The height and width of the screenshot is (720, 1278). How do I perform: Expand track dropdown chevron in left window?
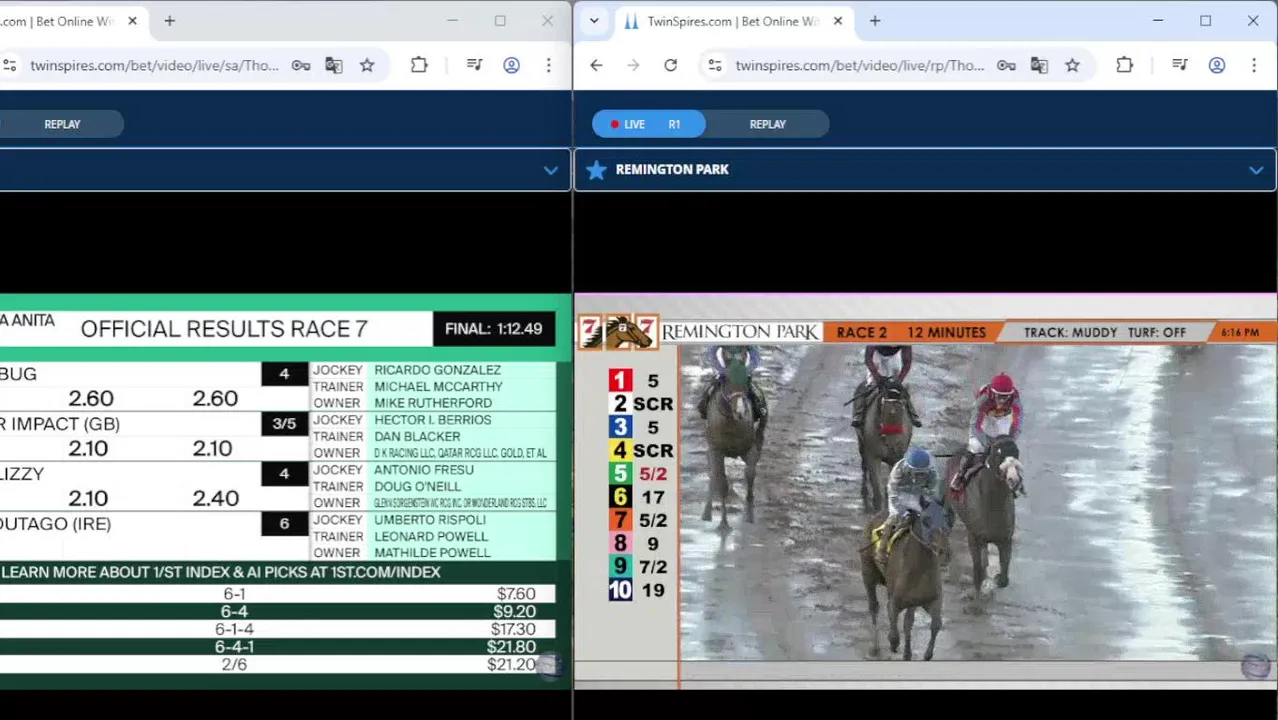[550, 170]
